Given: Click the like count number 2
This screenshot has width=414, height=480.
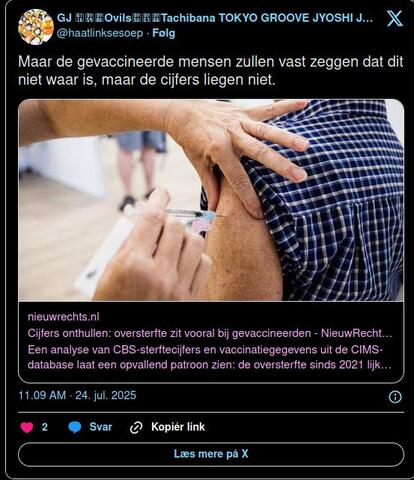Looking at the screenshot, I should (45, 427).
